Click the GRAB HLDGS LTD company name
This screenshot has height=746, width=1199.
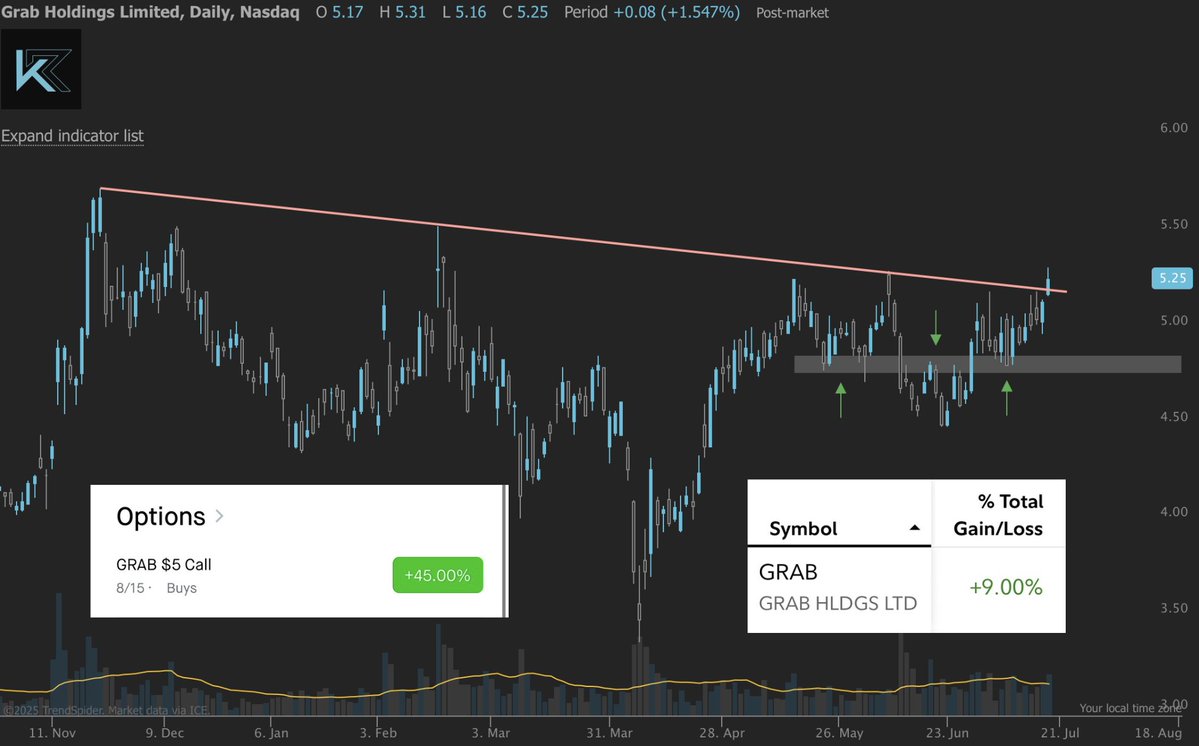coord(838,603)
